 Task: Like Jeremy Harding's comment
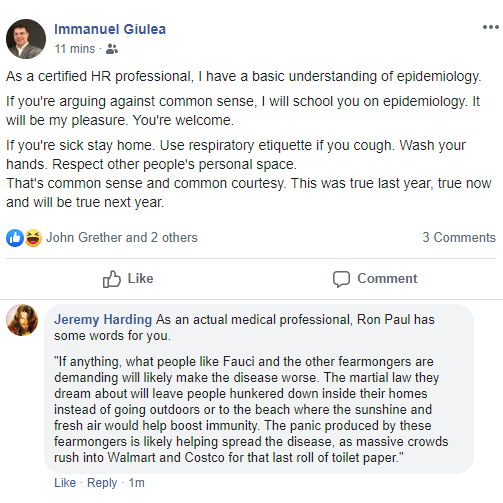tap(65, 483)
